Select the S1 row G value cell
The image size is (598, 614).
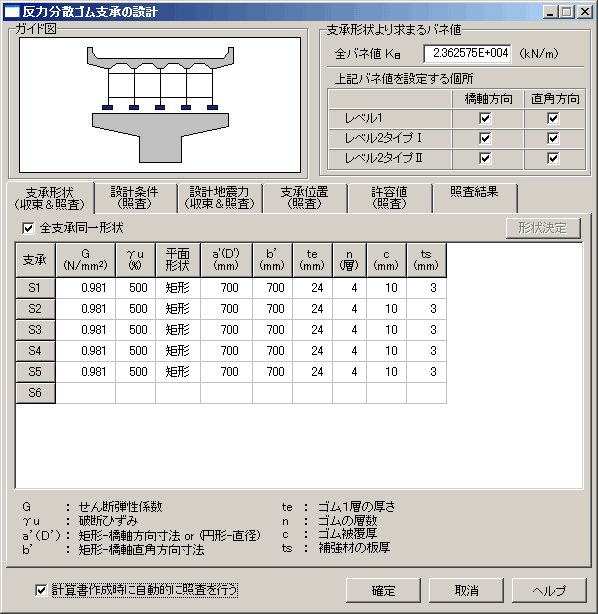pos(86,288)
